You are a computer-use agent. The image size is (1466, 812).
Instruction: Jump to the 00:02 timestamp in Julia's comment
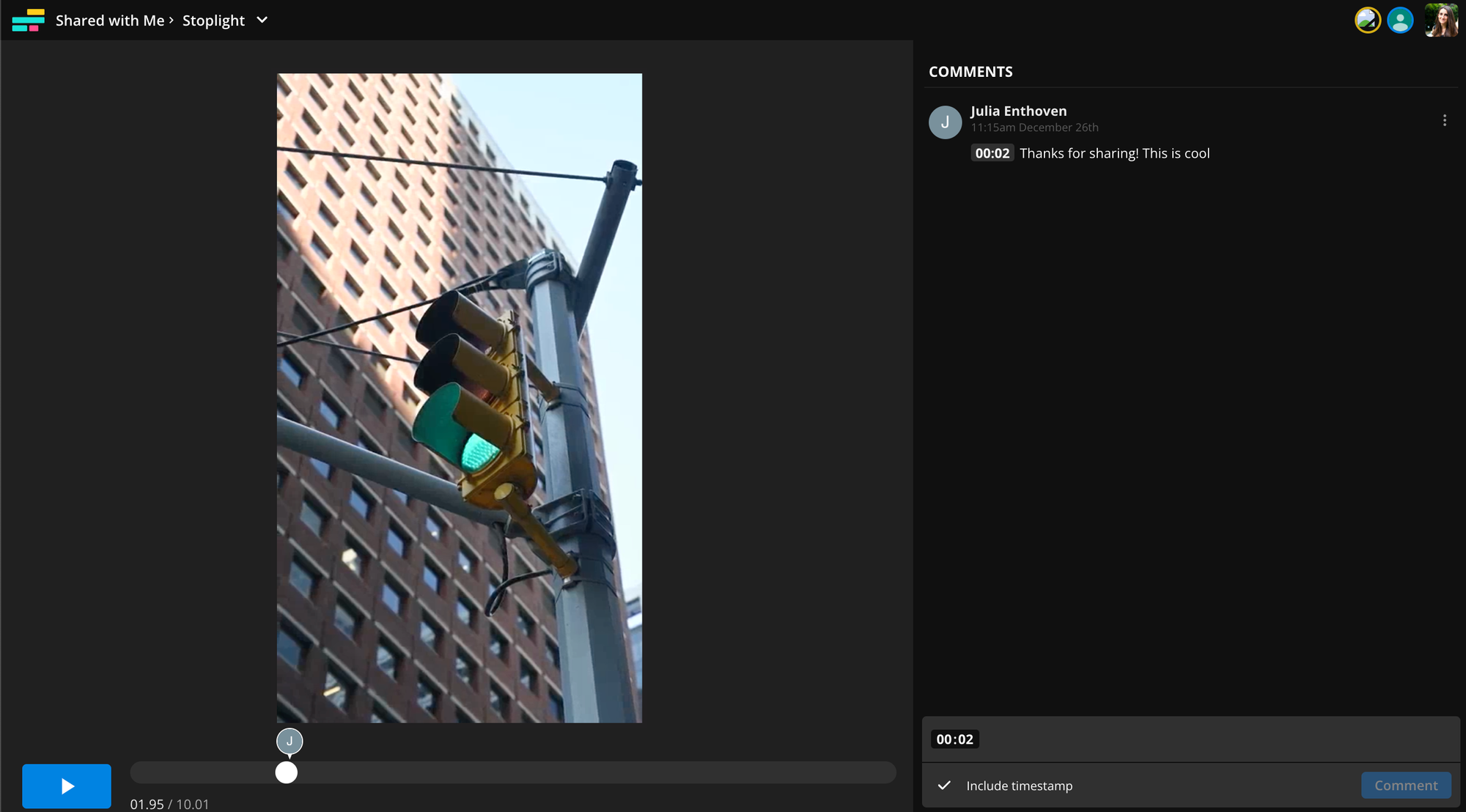992,153
